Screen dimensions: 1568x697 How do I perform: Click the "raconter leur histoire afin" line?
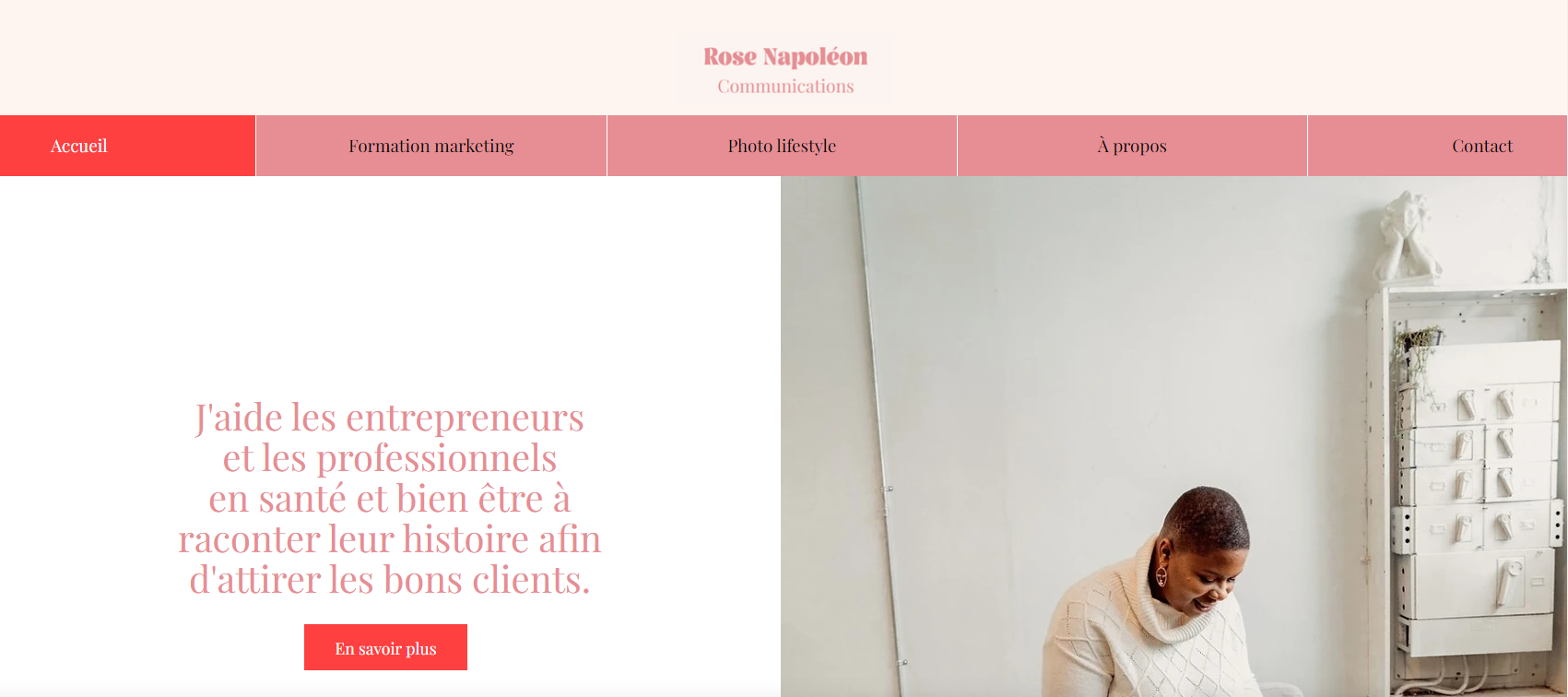[x=390, y=539]
